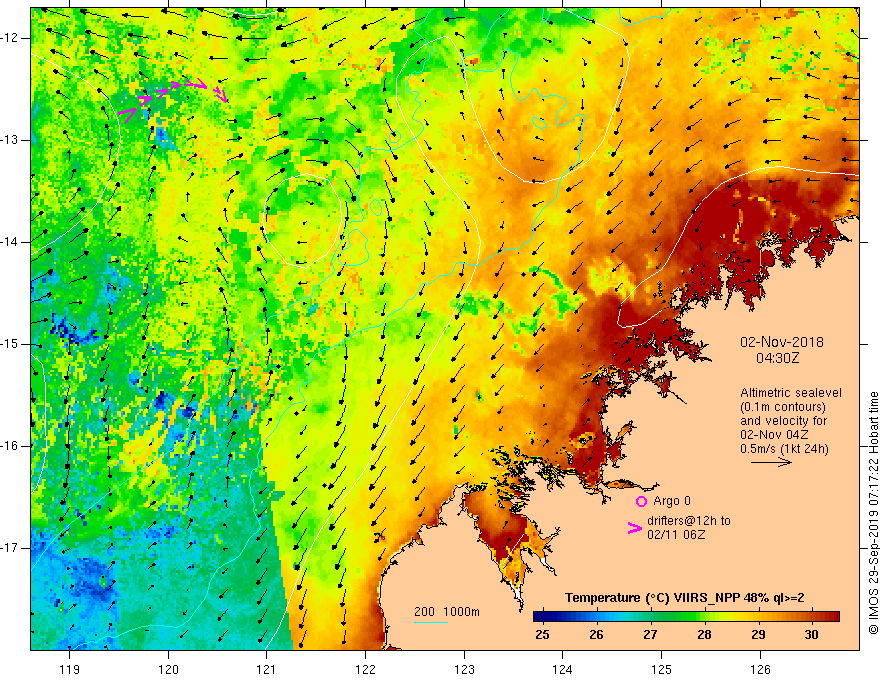Click the longitude label 119

pyautogui.click(x=70, y=669)
